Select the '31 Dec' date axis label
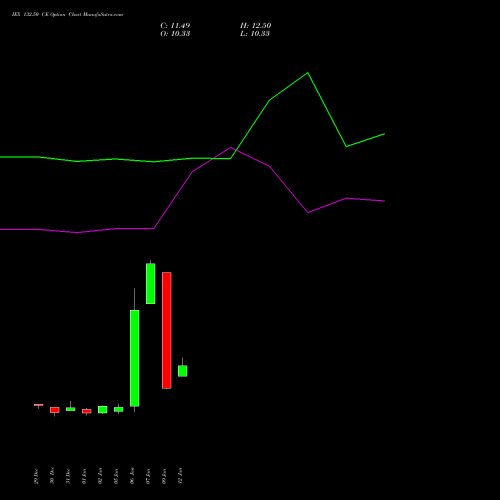The image size is (500, 500). [x=68, y=476]
